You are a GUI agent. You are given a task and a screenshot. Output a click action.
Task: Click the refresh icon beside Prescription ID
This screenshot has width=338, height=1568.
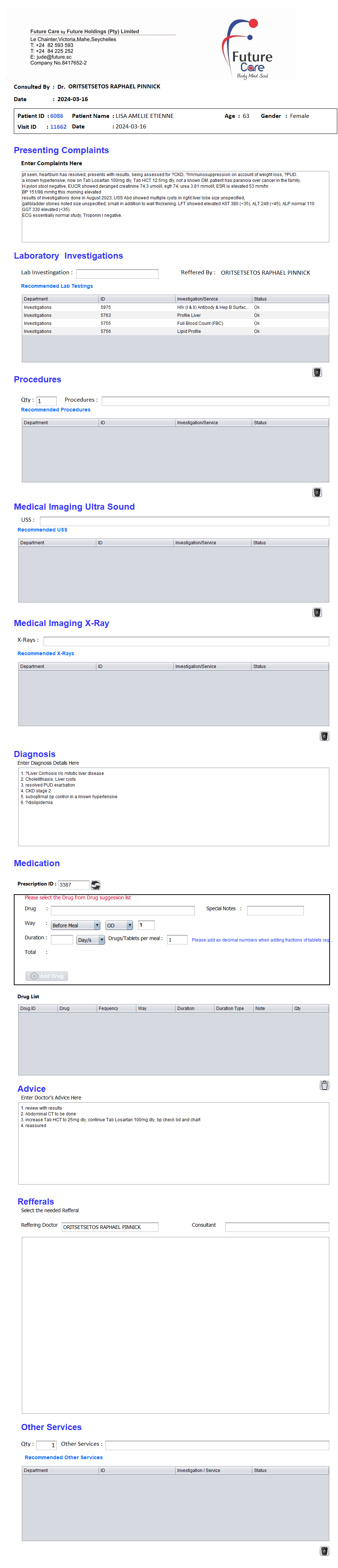(96, 884)
